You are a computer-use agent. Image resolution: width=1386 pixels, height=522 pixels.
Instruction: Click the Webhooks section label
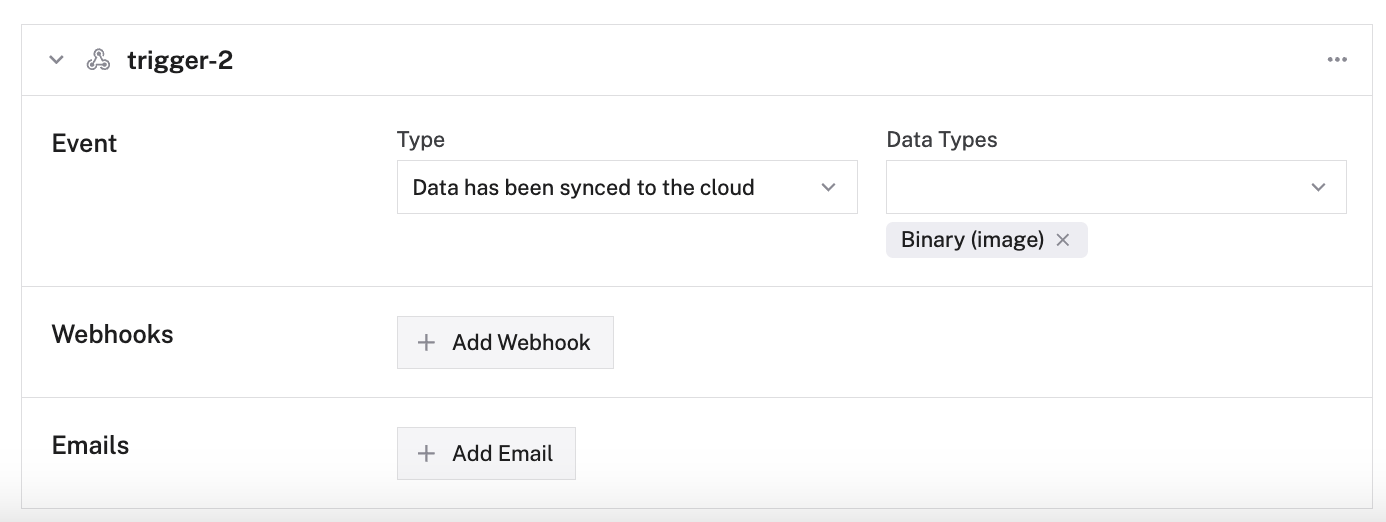click(x=112, y=334)
